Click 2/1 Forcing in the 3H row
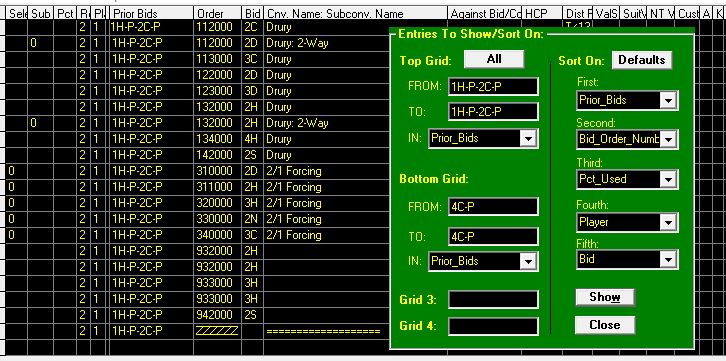The width and height of the screenshot is (726, 361). coord(294,203)
